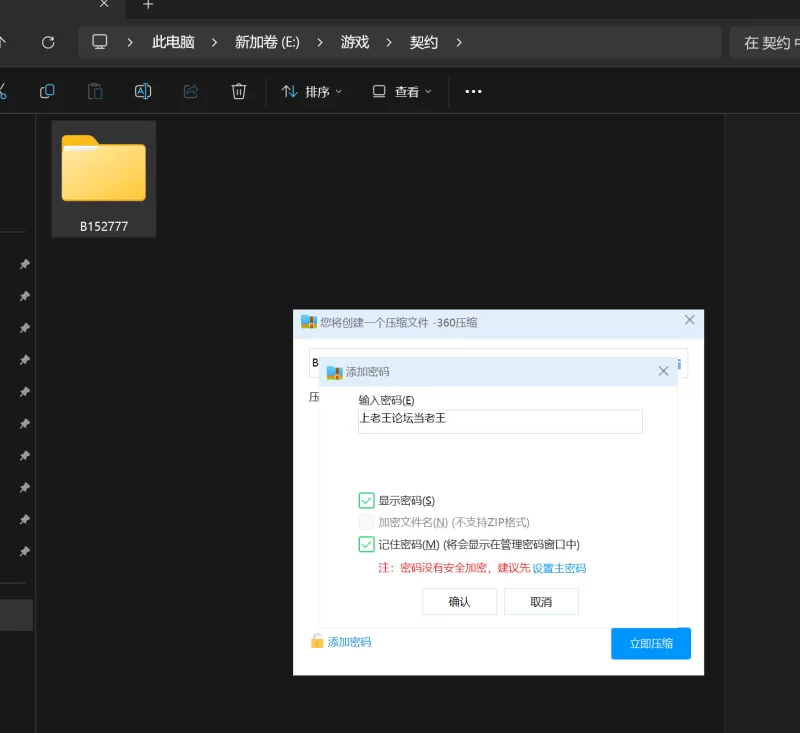This screenshot has width=800, height=733.
Task: Close the 360压缩 create archive window
Action: pos(689,320)
